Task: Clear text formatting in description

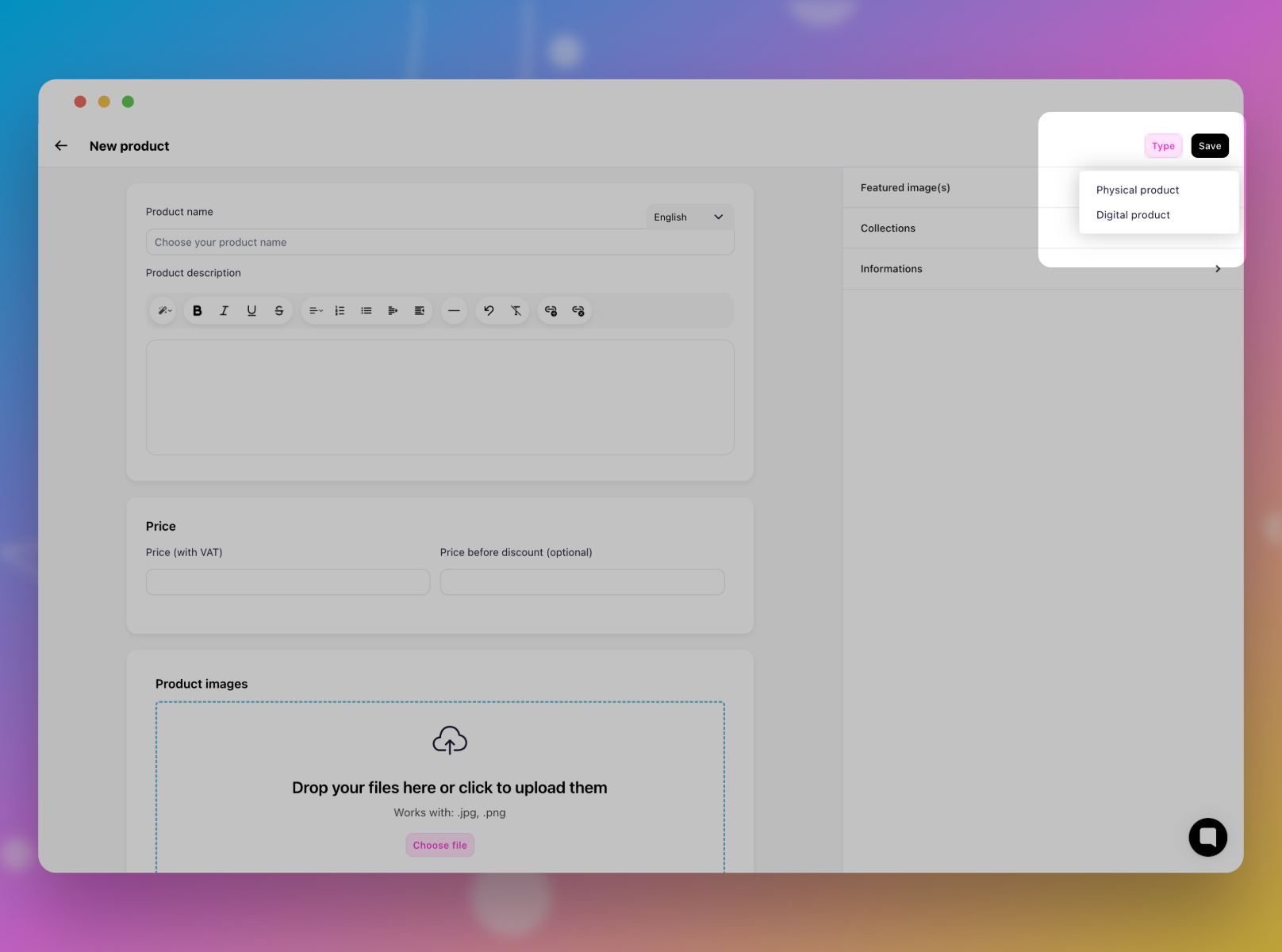Action: 516,311
